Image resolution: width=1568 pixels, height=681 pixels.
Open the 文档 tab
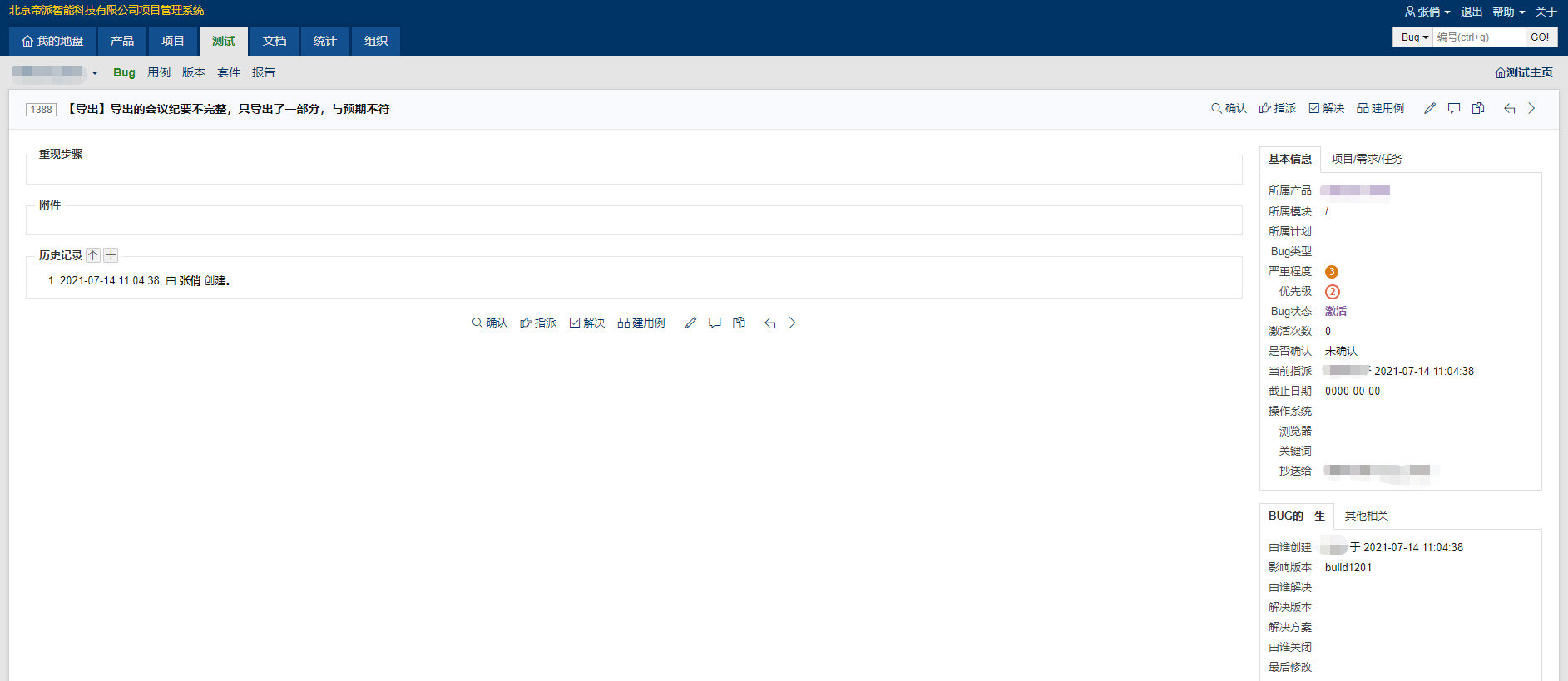(275, 41)
